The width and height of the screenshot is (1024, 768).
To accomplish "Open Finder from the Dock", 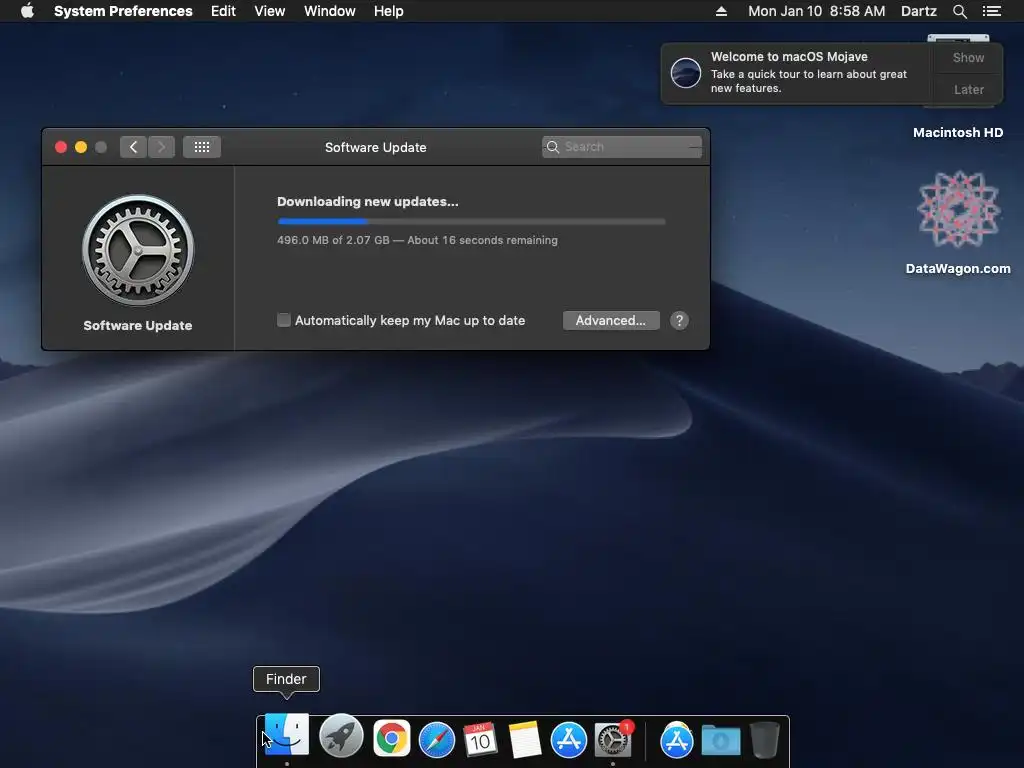I will pyautogui.click(x=287, y=737).
